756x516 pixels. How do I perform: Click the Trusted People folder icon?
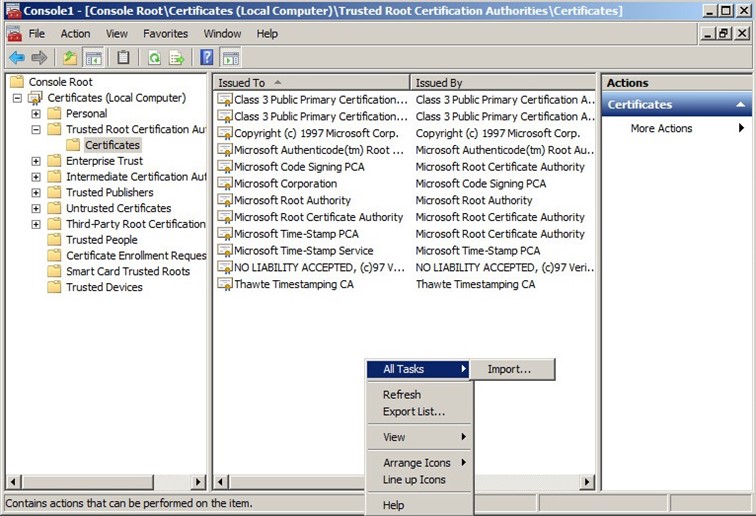(54, 240)
